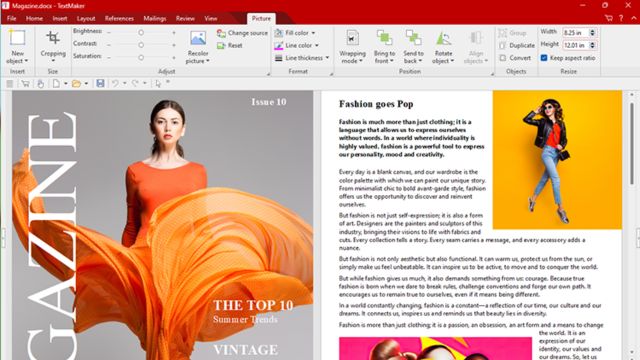Viewport: 640px width, 360px height.
Task: Adjust the Brightness slider handle
Action: [141, 32]
